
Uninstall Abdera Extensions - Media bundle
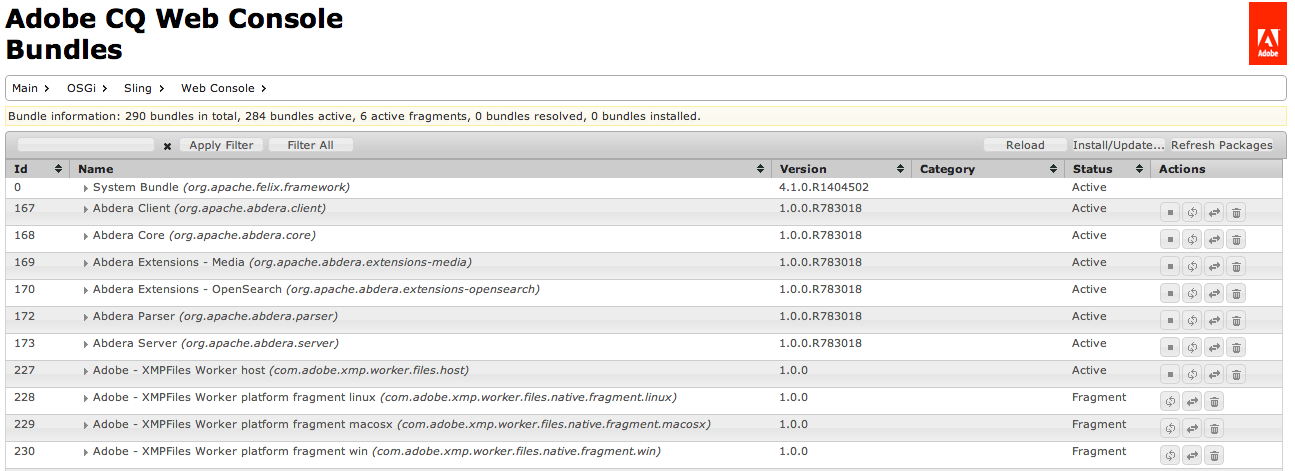1236,266
